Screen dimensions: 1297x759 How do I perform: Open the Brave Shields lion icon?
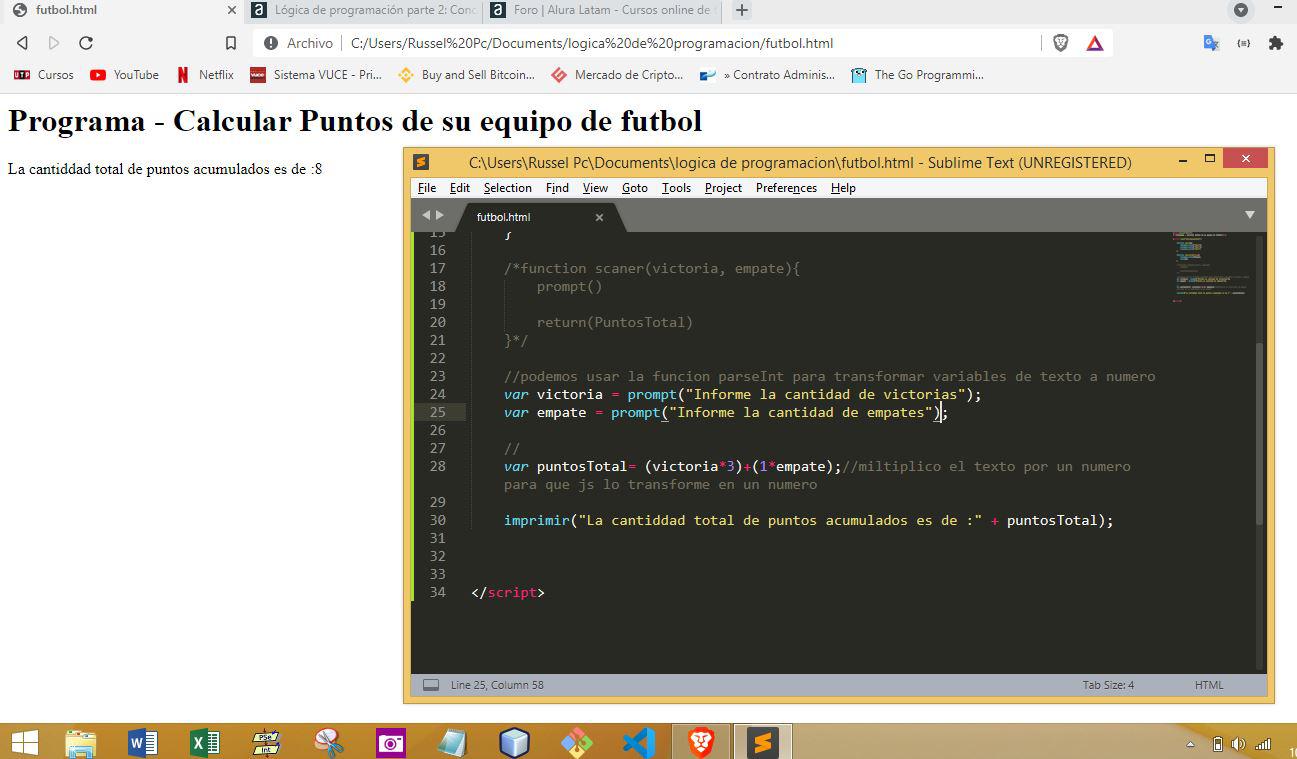pos(1061,43)
